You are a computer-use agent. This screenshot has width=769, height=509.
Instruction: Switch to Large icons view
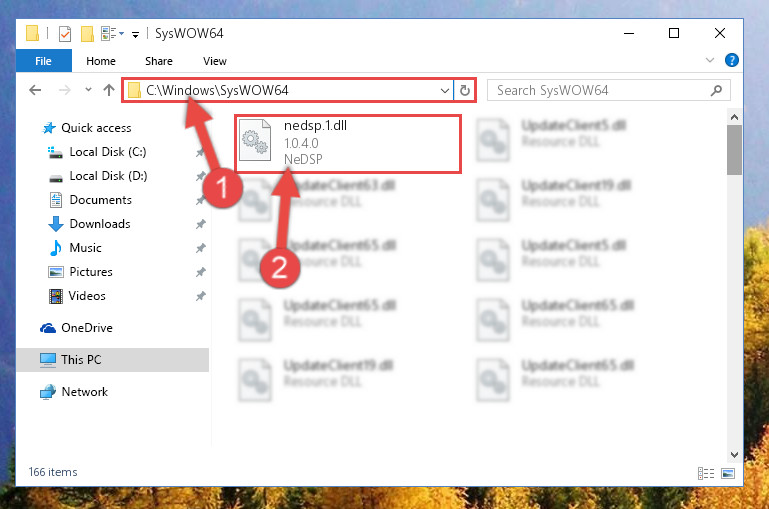click(728, 473)
